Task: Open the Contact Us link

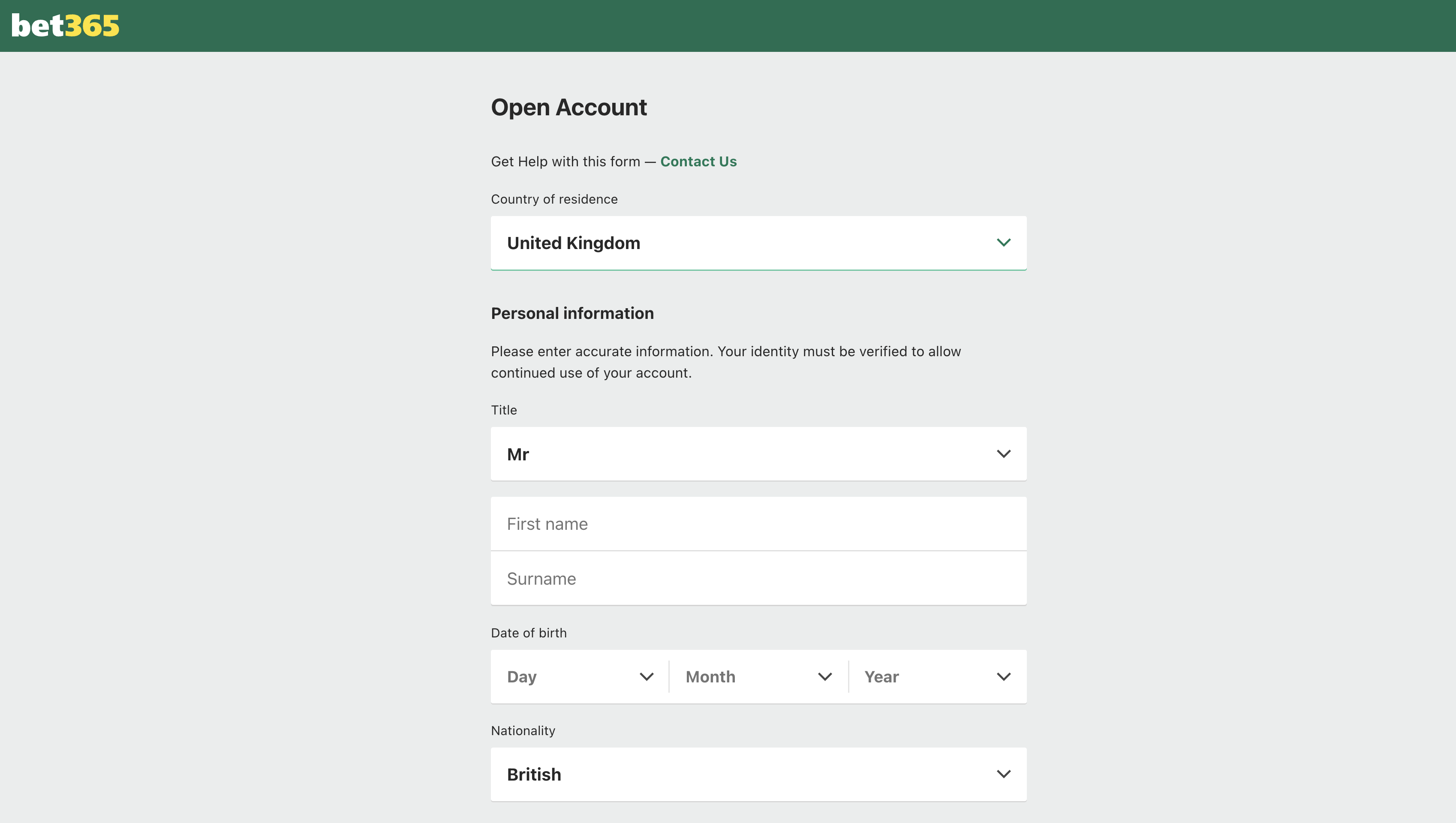Action: [x=698, y=162]
